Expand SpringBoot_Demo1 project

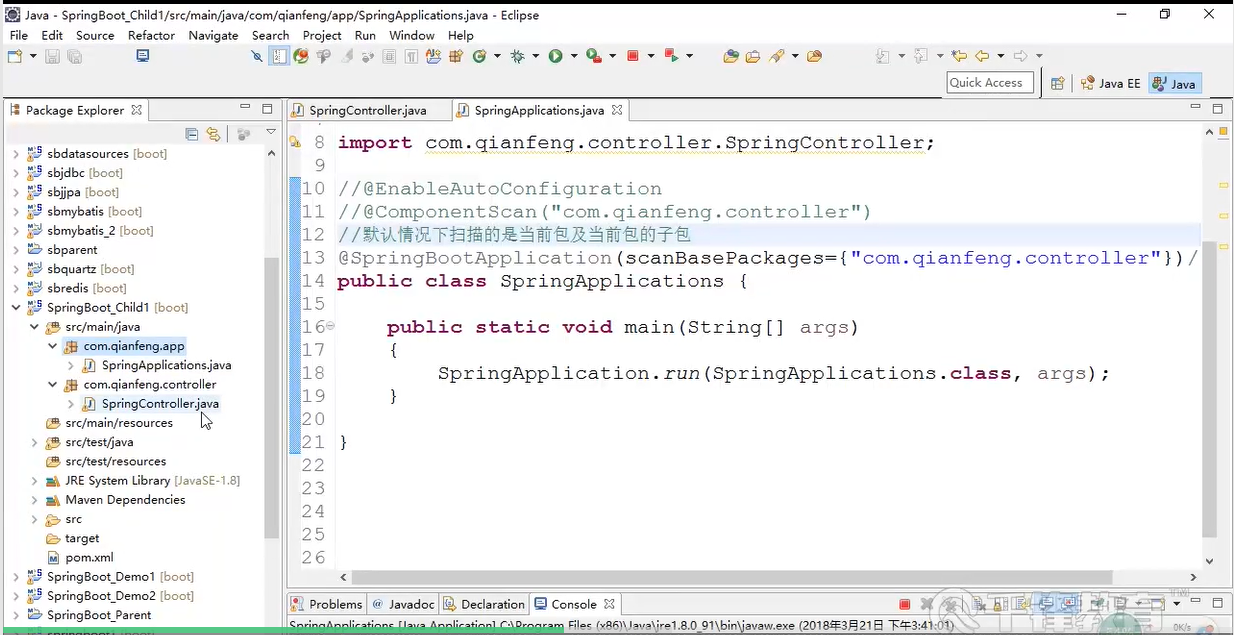point(15,577)
